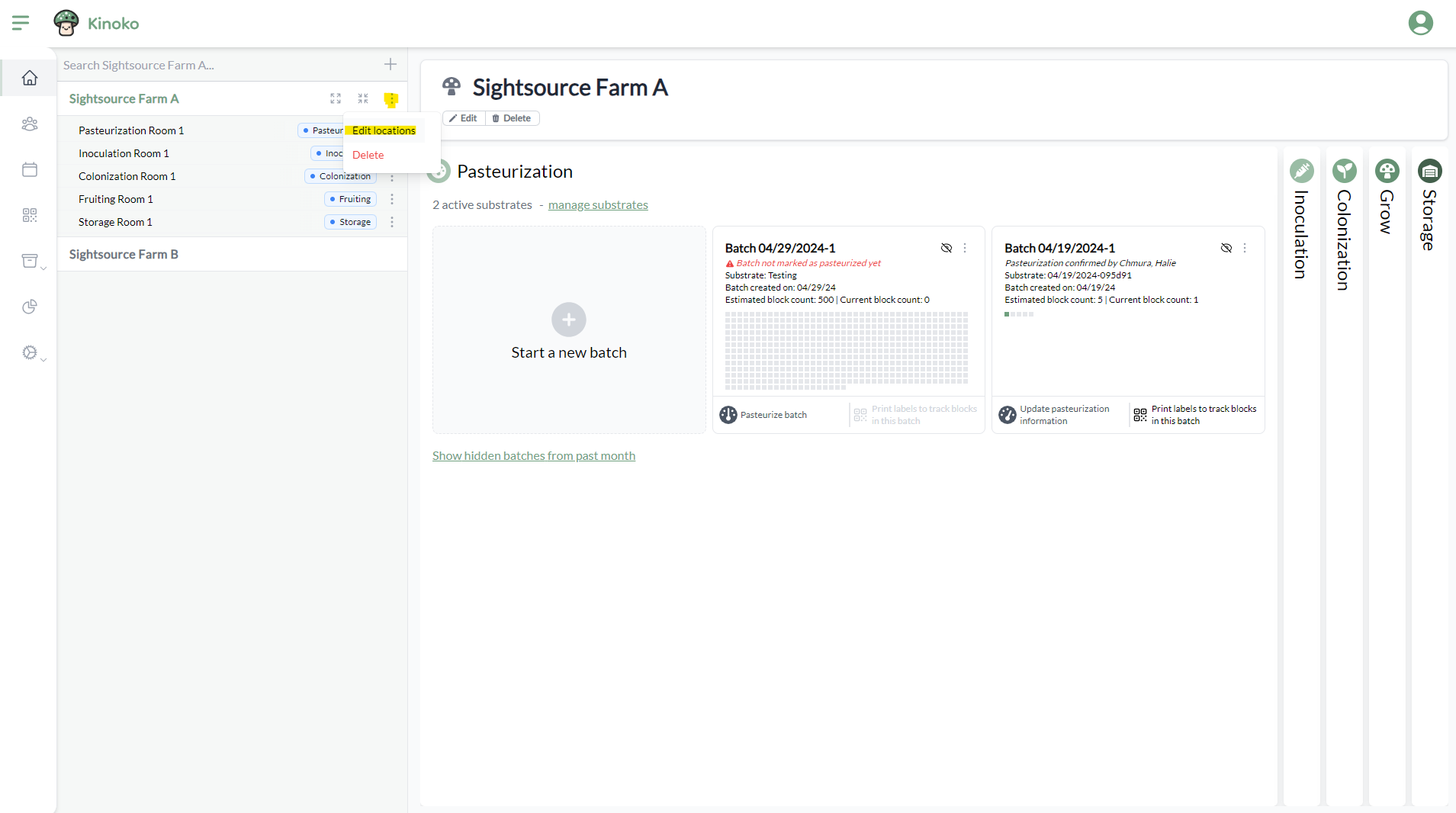Click the expand all locations icon
The height and width of the screenshot is (813, 1456).
336,99
